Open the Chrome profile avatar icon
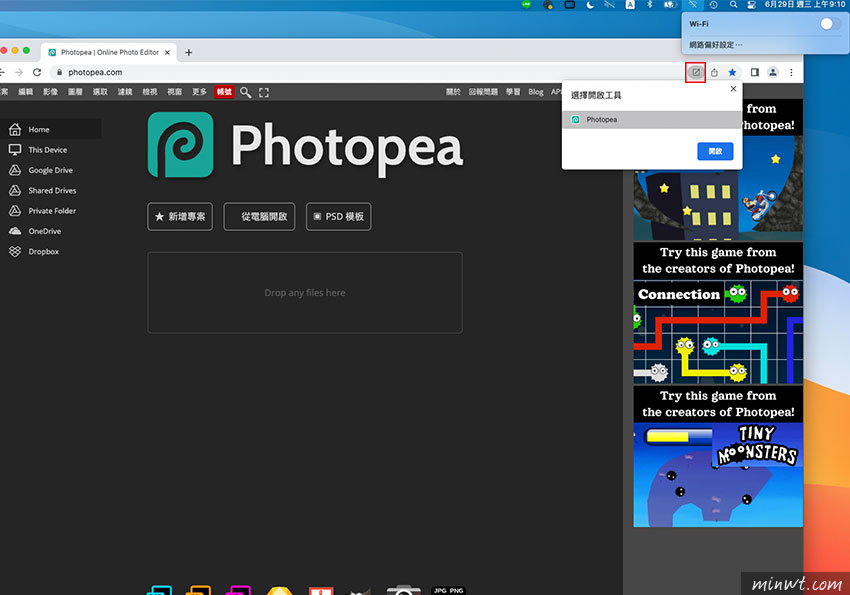 [773, 72]
